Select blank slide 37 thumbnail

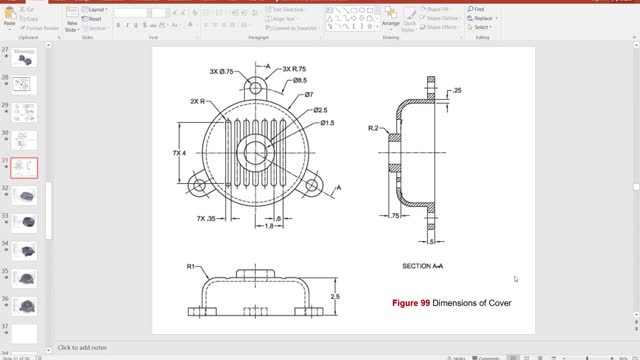click(x=24, y=334)
